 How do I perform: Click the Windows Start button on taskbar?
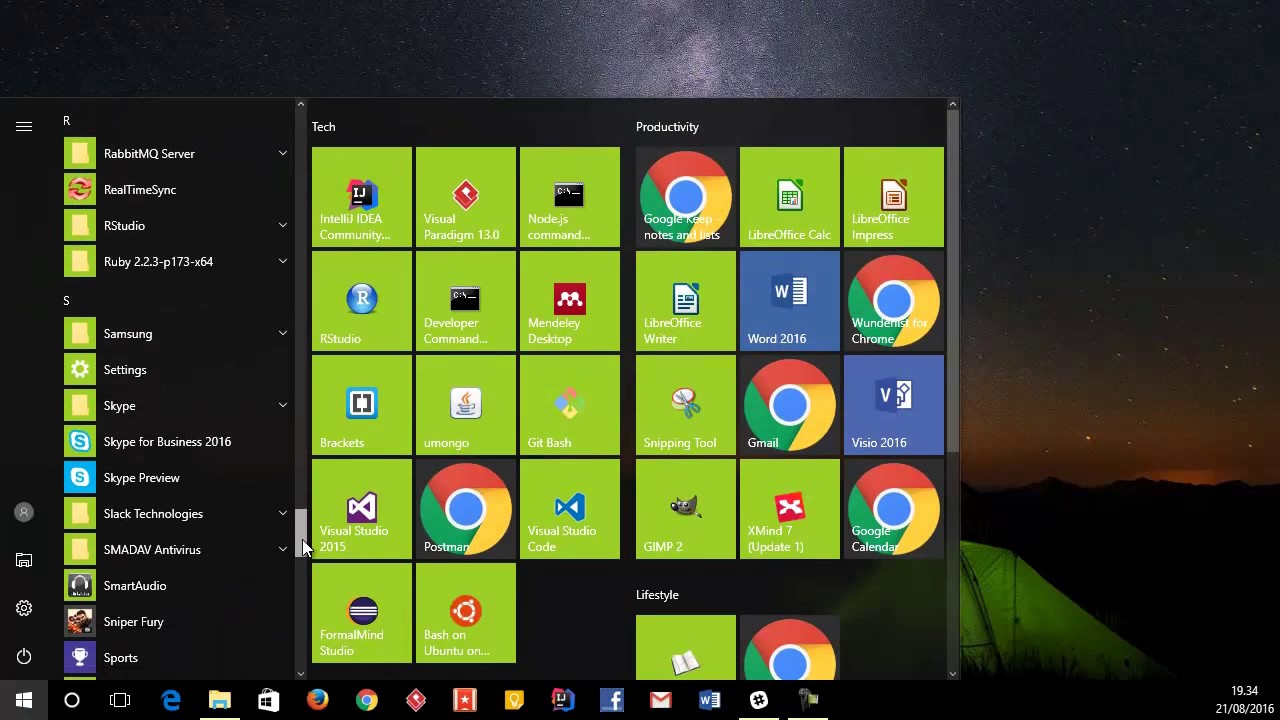pyautogui.click(x=24, y=700)
